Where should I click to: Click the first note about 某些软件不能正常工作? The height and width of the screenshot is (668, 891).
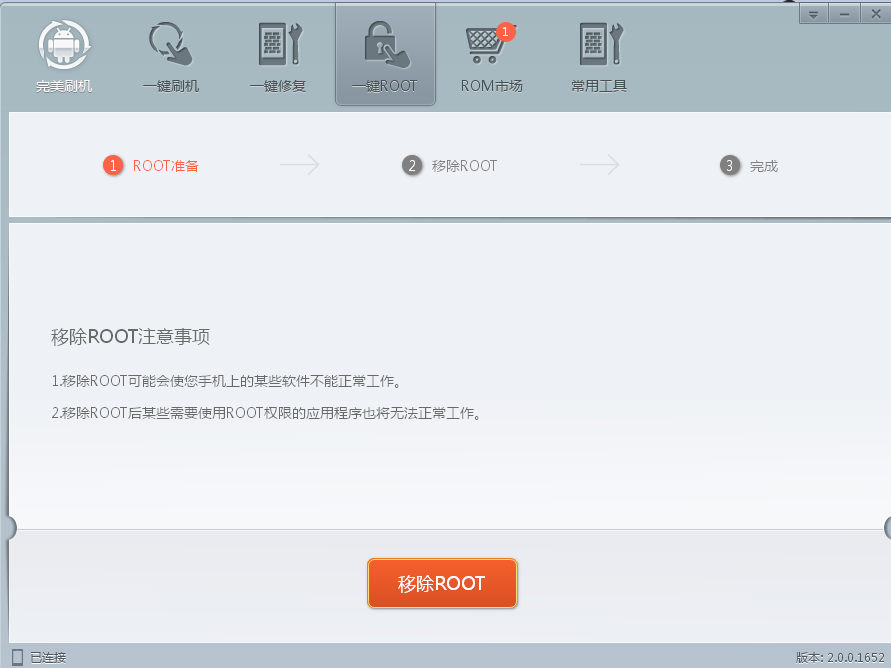(227, 381)
